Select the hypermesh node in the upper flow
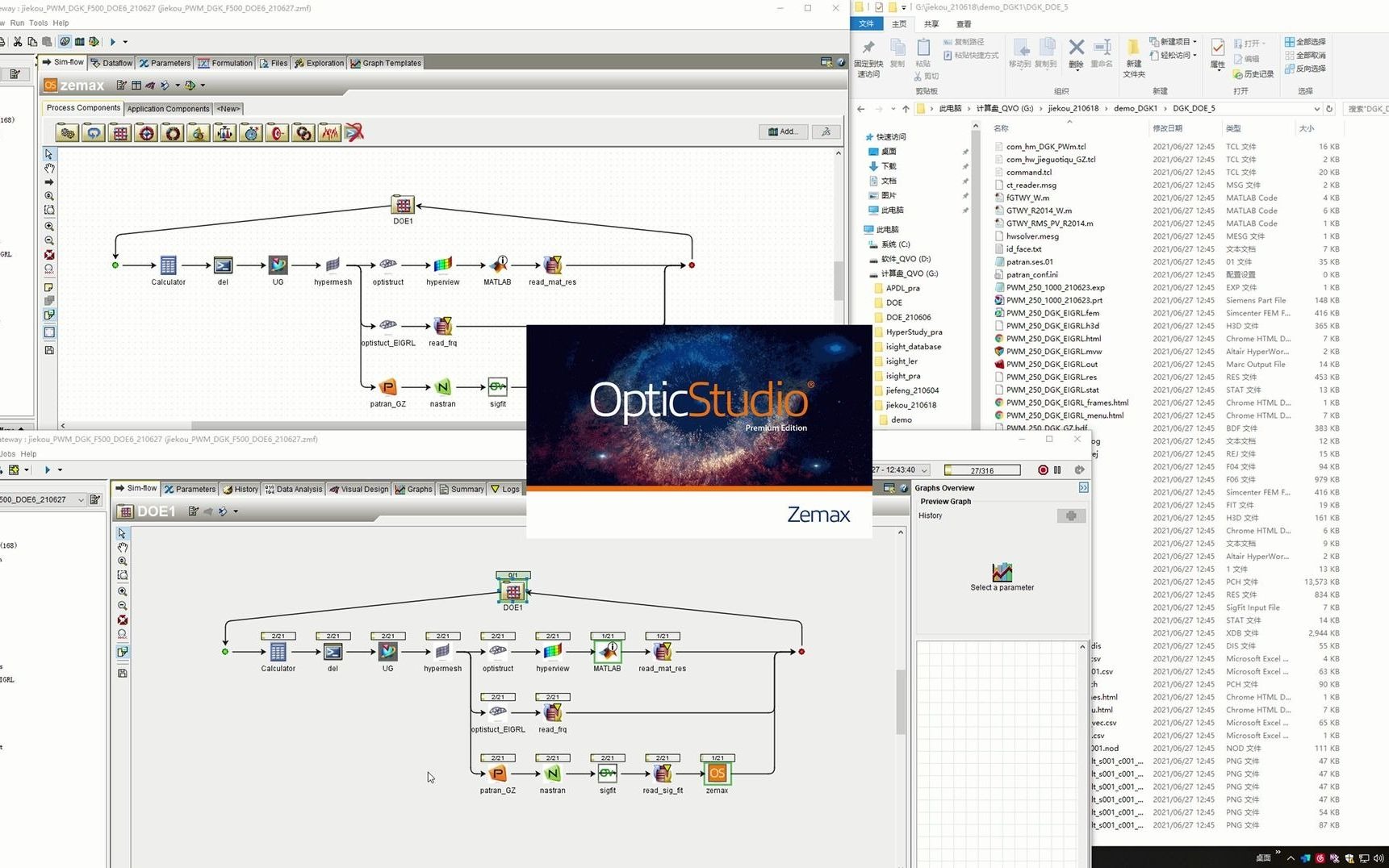Image resolution: width=1389 pixels, height=868 pixels. pyautogui.click(x=333, y=266)
